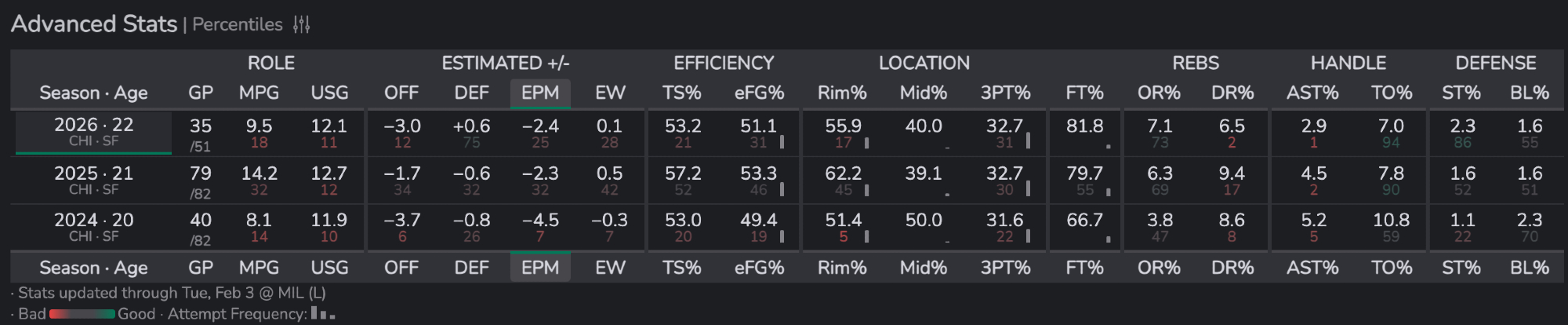Screen dimensions: 1568x325
Task: Select the 2025 · 21 season row label
Action: (93, 180)
